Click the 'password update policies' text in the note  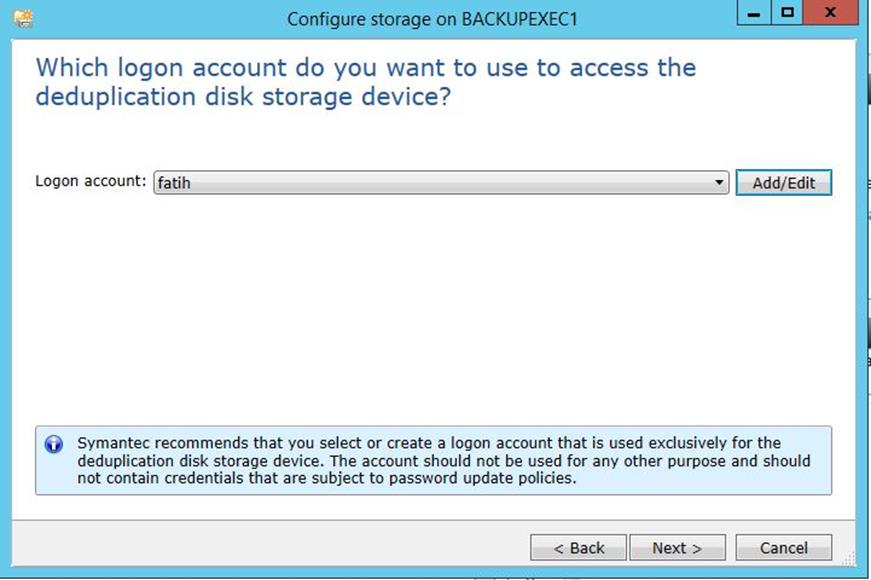click(x=480, y=478)
